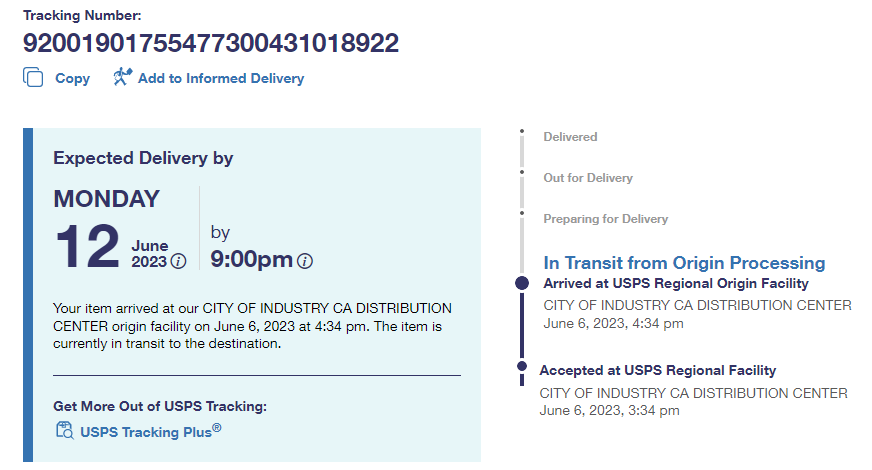This screenshot has height=470, width=872.
Task: Click the info icon beside June 2023
Action: [x=179, y=262]
